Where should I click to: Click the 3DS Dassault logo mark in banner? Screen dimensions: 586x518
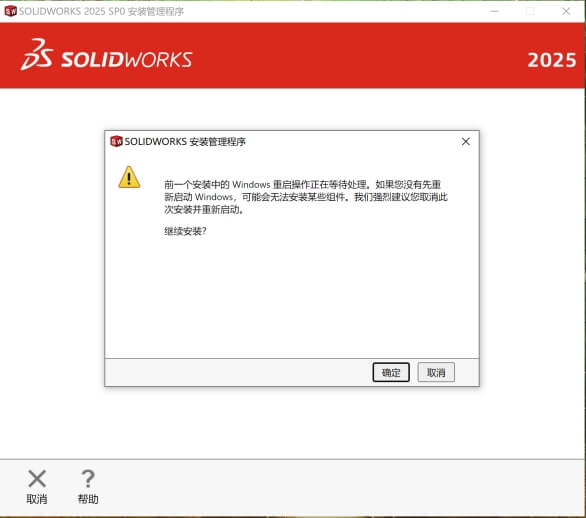coord(37,55)
